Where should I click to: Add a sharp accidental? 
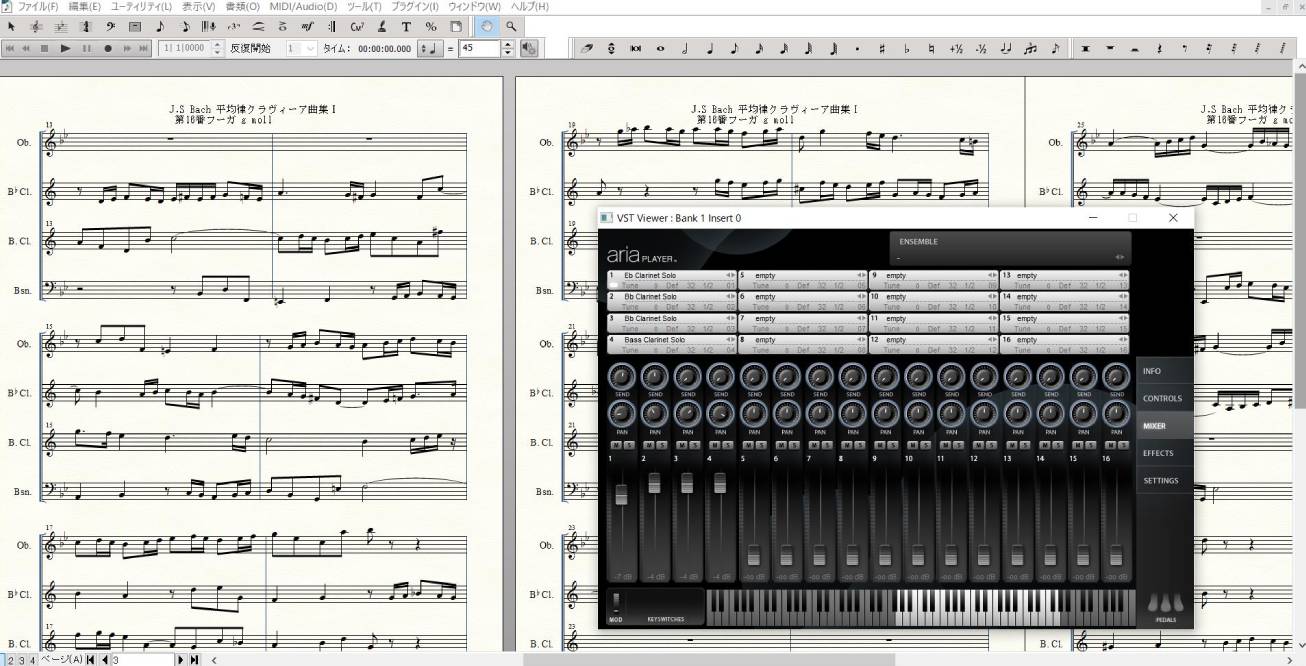(881, 48)
